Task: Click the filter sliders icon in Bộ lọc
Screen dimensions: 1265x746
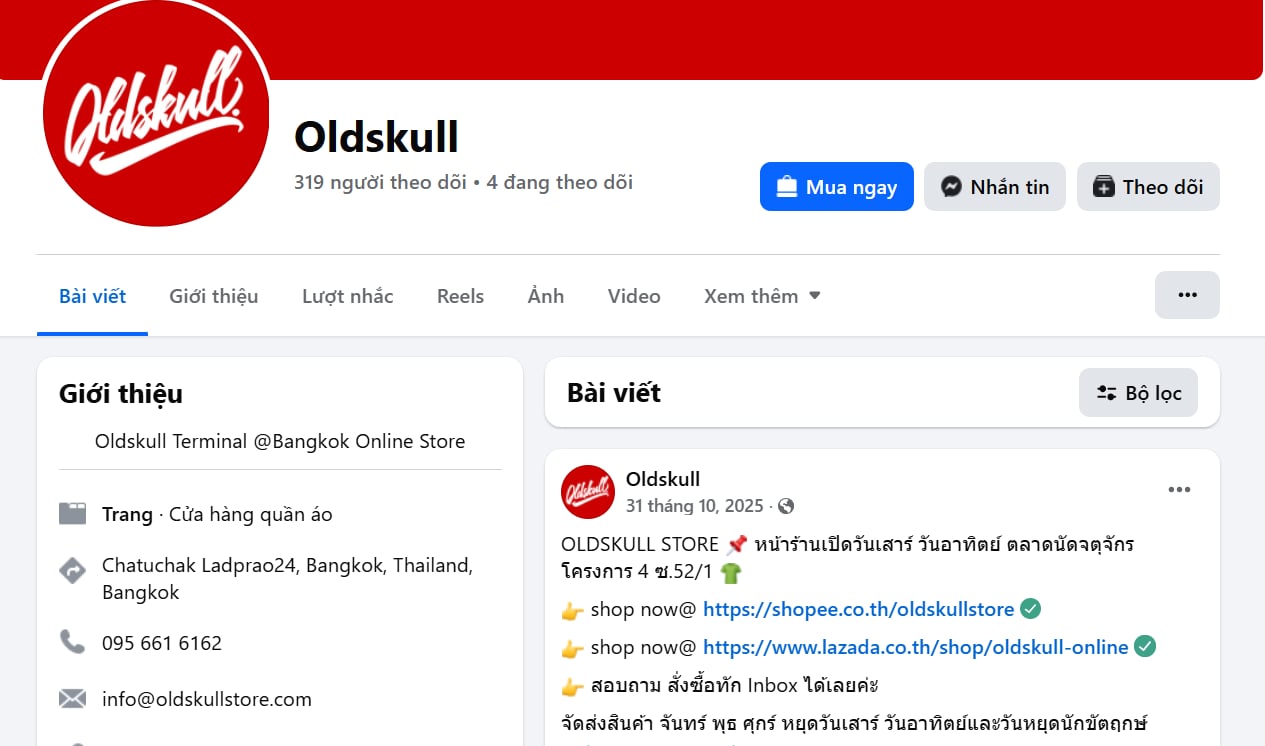Action: 1106,393
